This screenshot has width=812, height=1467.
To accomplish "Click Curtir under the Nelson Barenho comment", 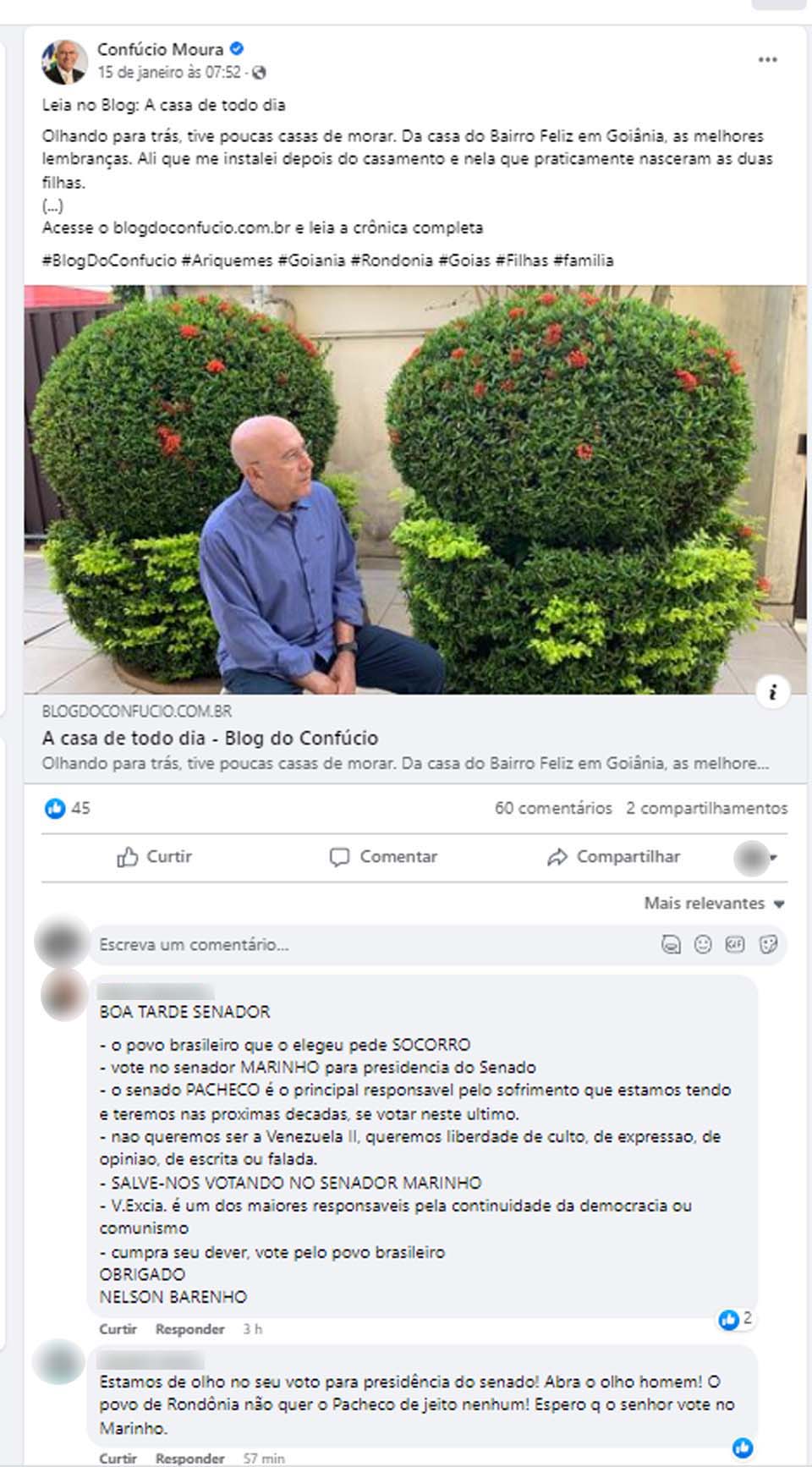I will click(x=118, y=1329).
